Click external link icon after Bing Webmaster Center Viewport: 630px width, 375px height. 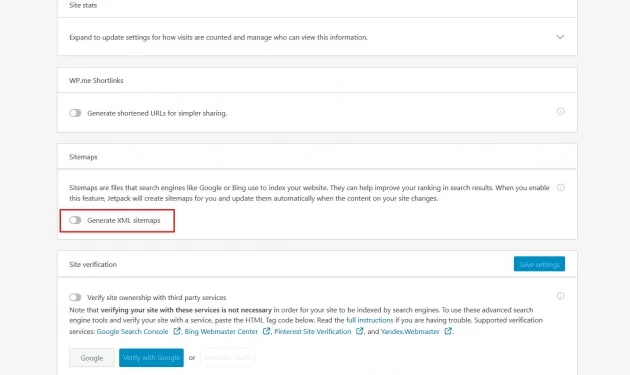[266, 331]
